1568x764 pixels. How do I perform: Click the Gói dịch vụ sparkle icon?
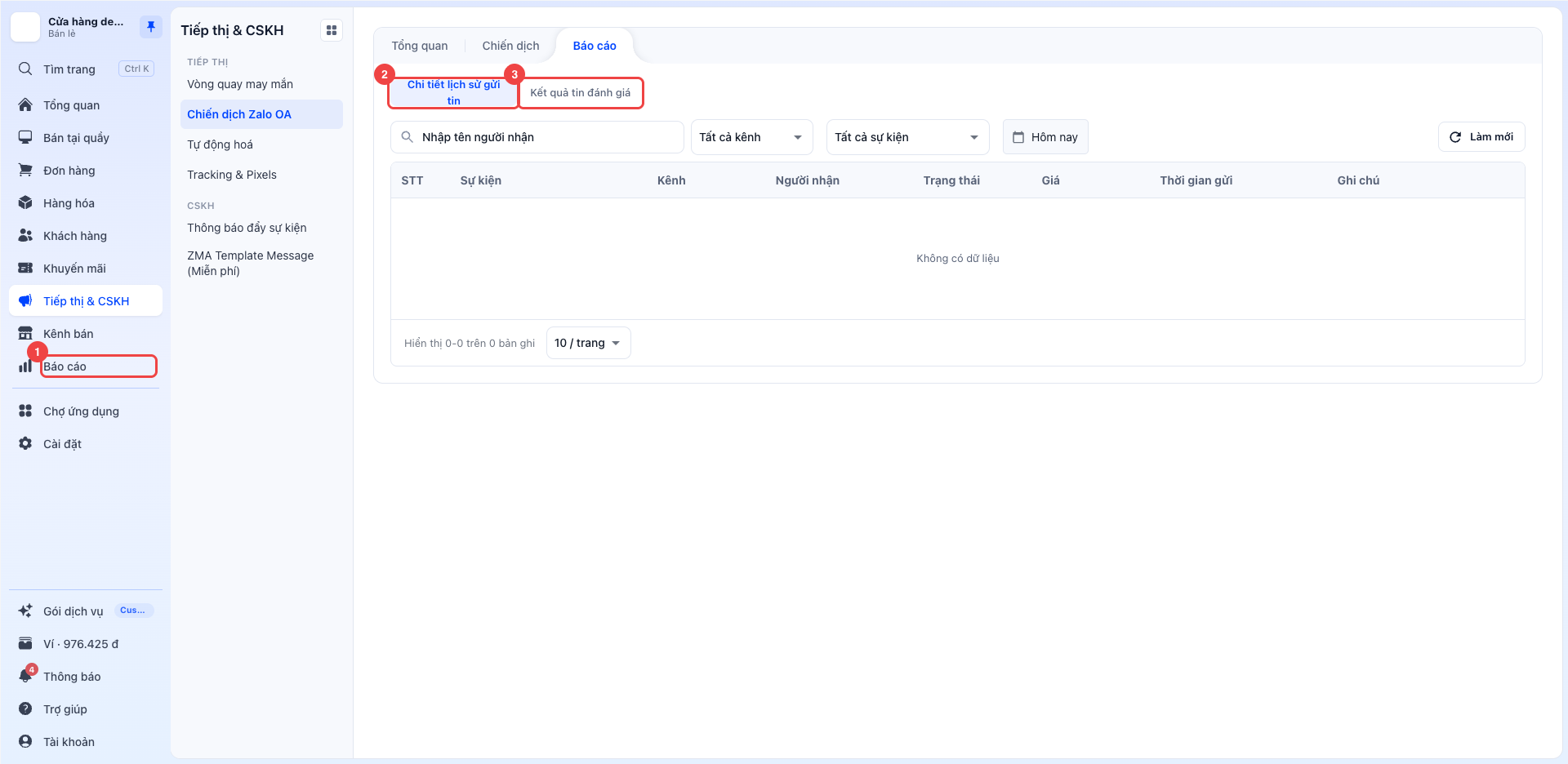(x=25, y=611)
